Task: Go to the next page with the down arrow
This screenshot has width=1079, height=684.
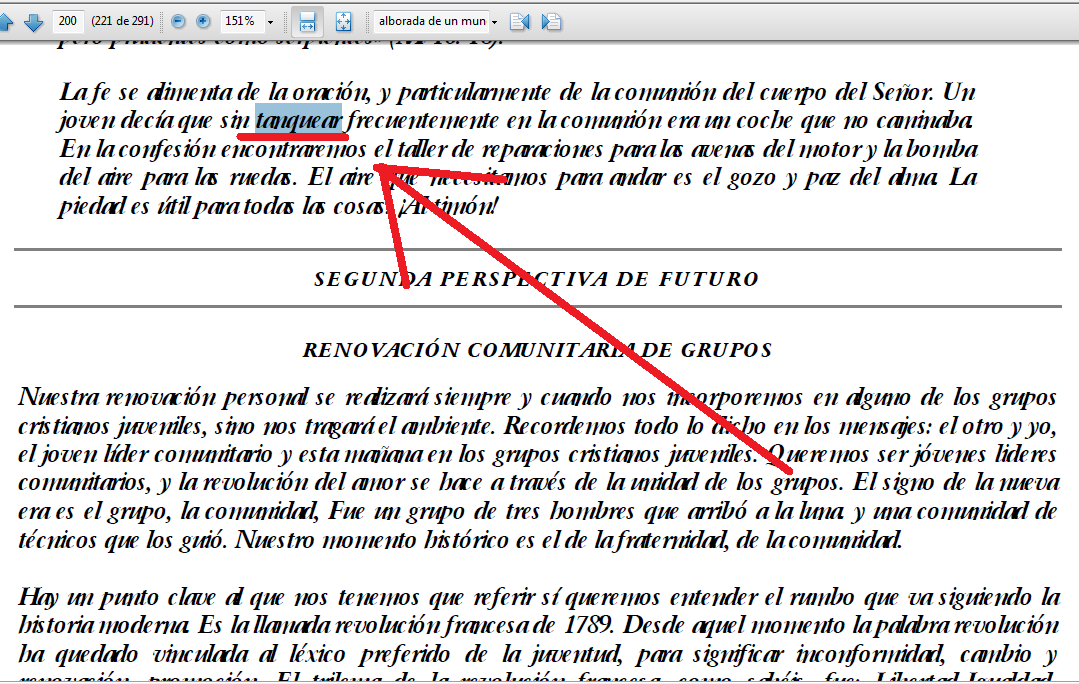Action: [33, 21]
